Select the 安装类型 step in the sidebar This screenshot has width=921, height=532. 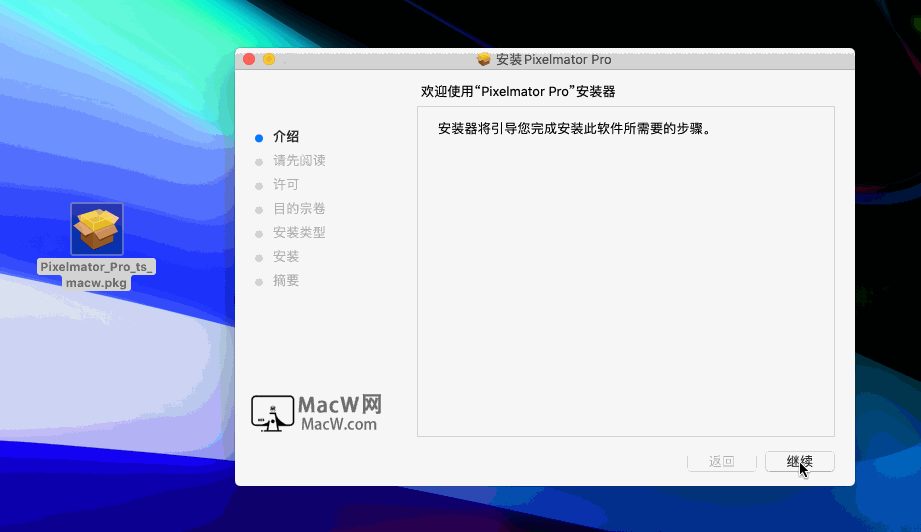(299, 233)
